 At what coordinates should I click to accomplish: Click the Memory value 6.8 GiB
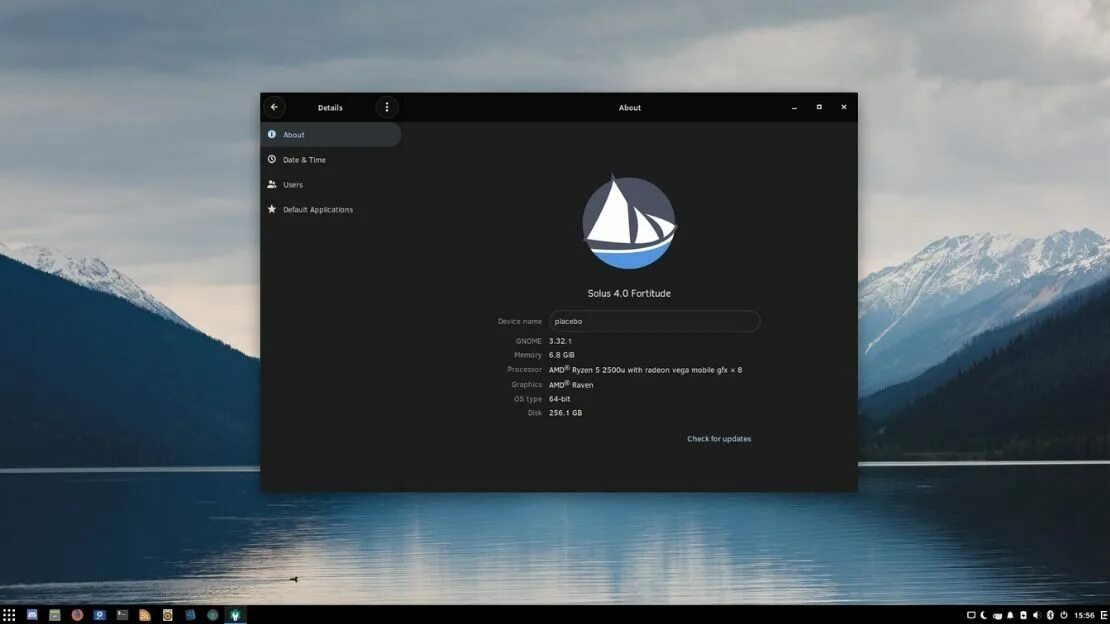pyautogui.click(x=561, y=355)
